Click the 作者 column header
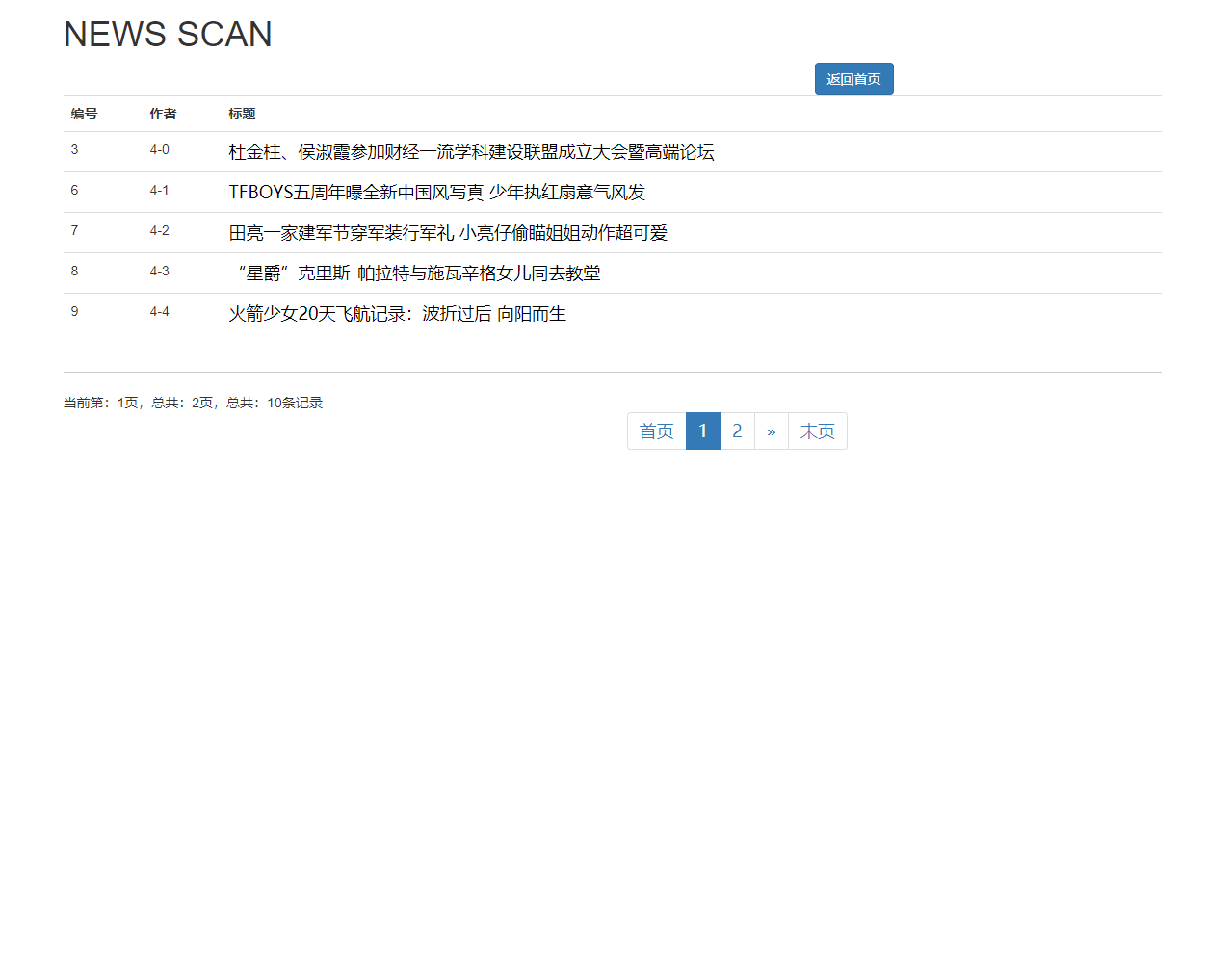The width and height of the screenshot is (1232, 966). tap(163, 113)
